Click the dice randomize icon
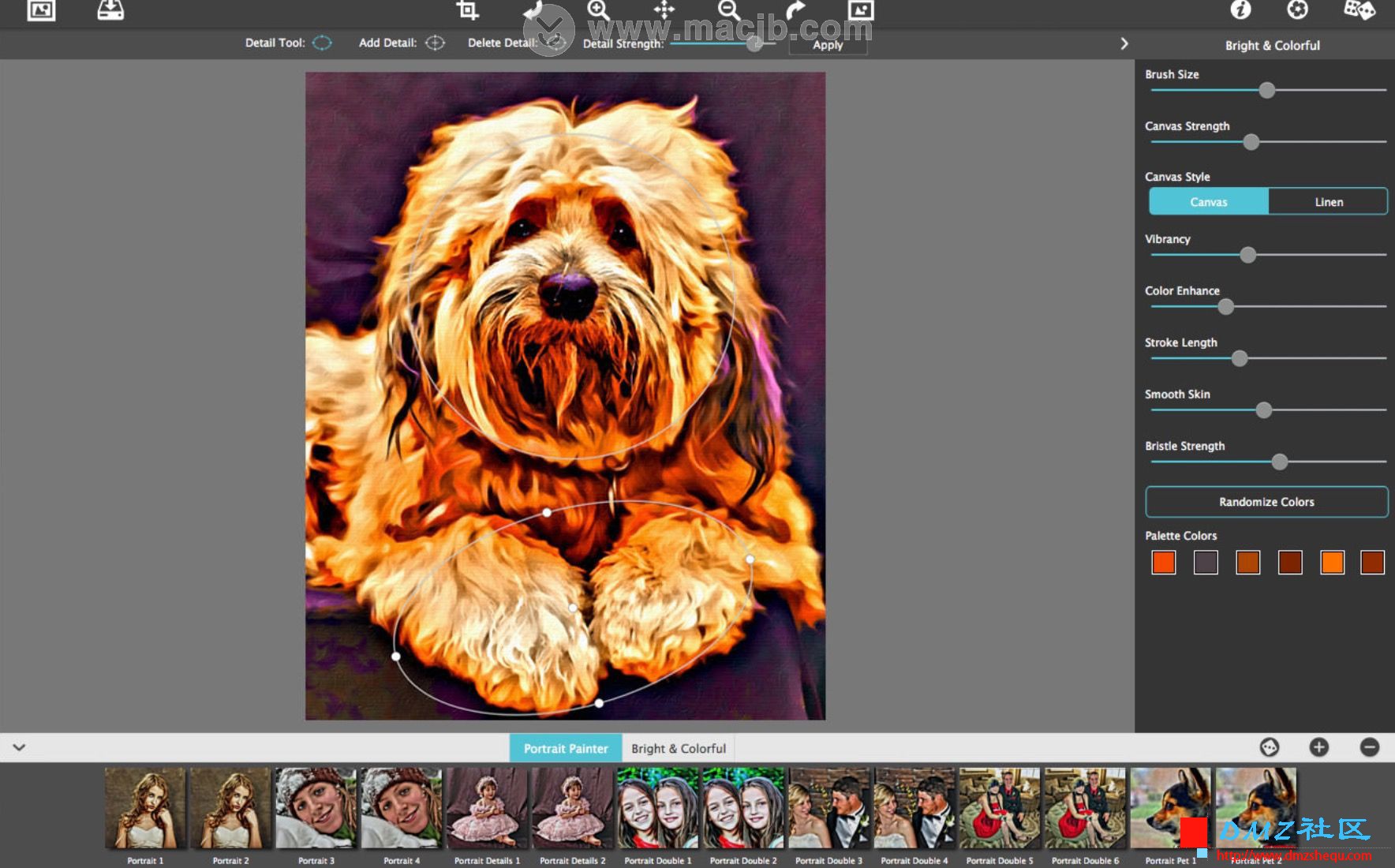Screen dimensions: 1395x868 (1359, 9)
